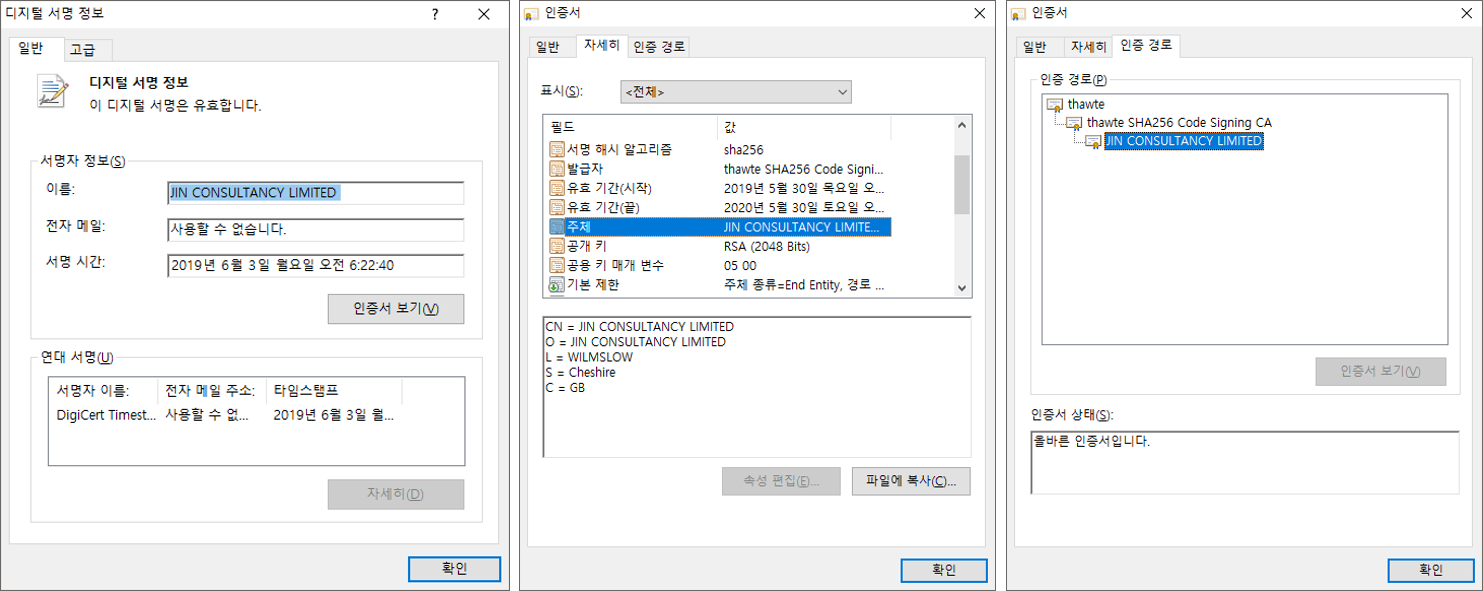Select the 발급자 row
Image resolution: width=1483 pixels, height=591 pixels.
(x=720, y=169)
